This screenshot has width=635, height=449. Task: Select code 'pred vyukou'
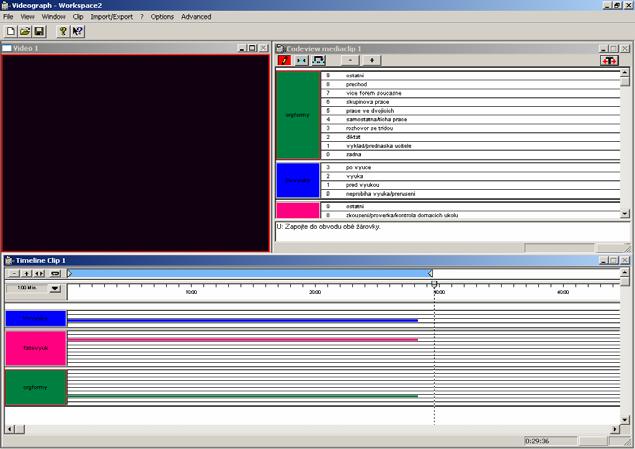[x=471, y=185]
